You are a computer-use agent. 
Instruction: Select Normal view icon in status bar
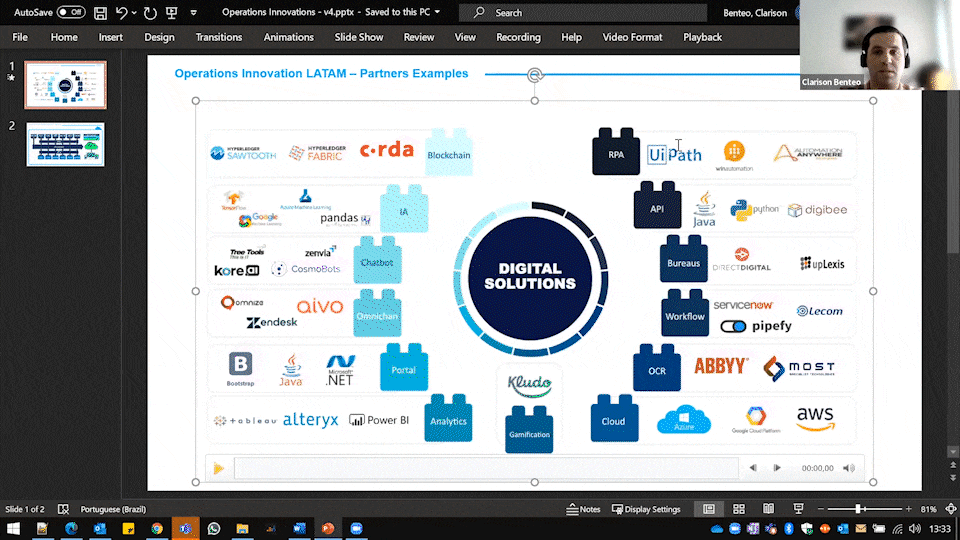coord(709,509)
